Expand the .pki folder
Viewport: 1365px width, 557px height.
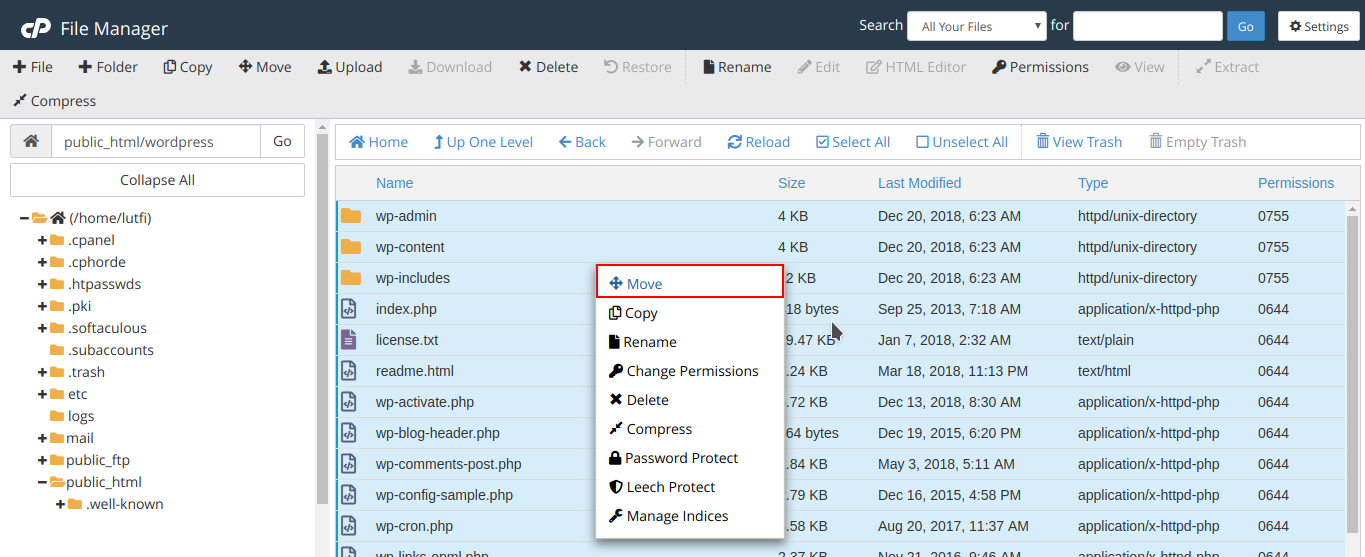[x=43, y=306]
